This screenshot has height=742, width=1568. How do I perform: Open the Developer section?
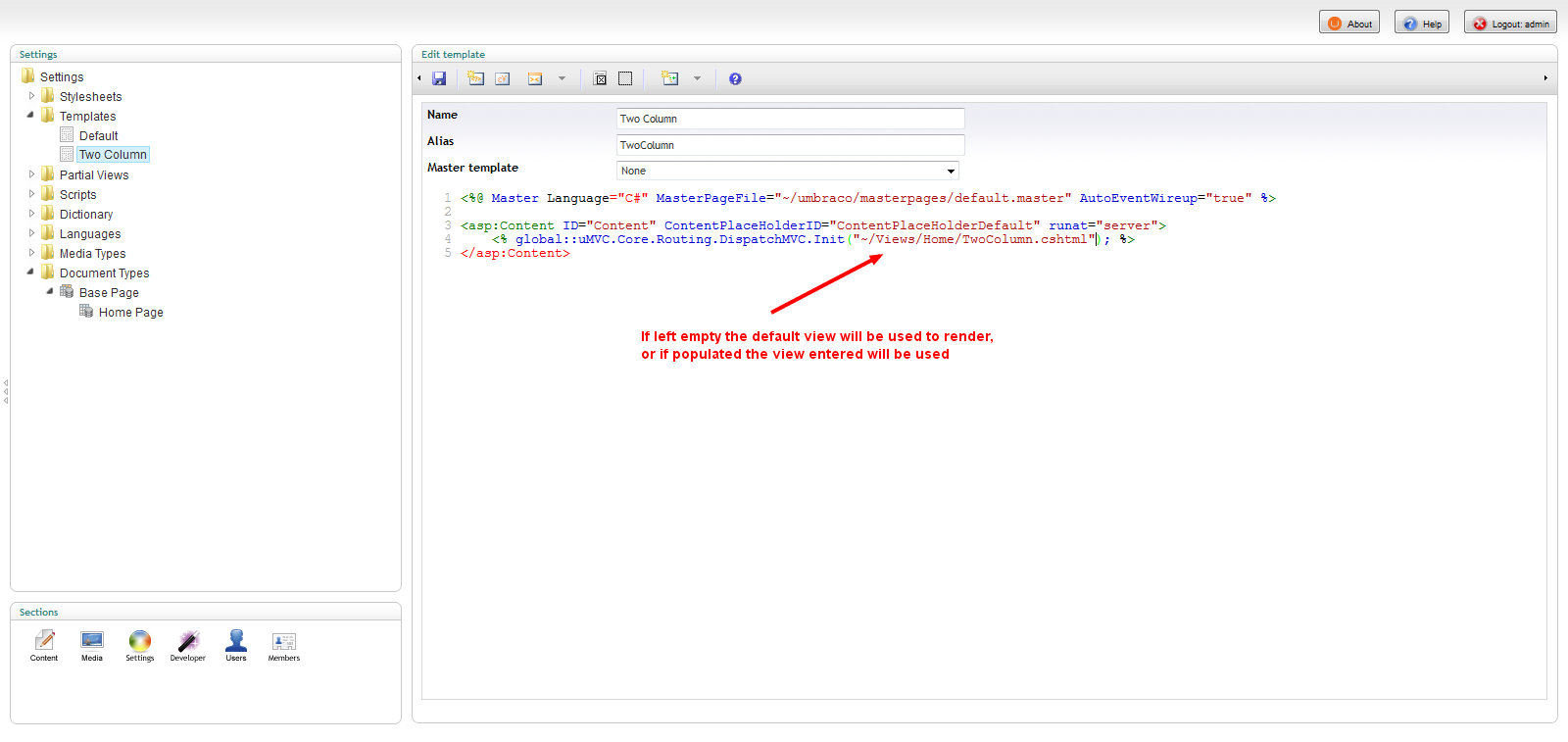pos(188,646)
